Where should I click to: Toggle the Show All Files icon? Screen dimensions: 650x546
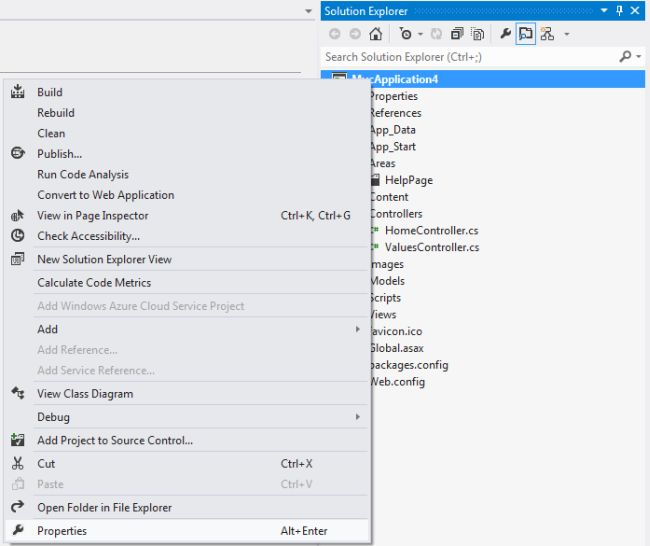pyautogui.click(x=478, y=34)
